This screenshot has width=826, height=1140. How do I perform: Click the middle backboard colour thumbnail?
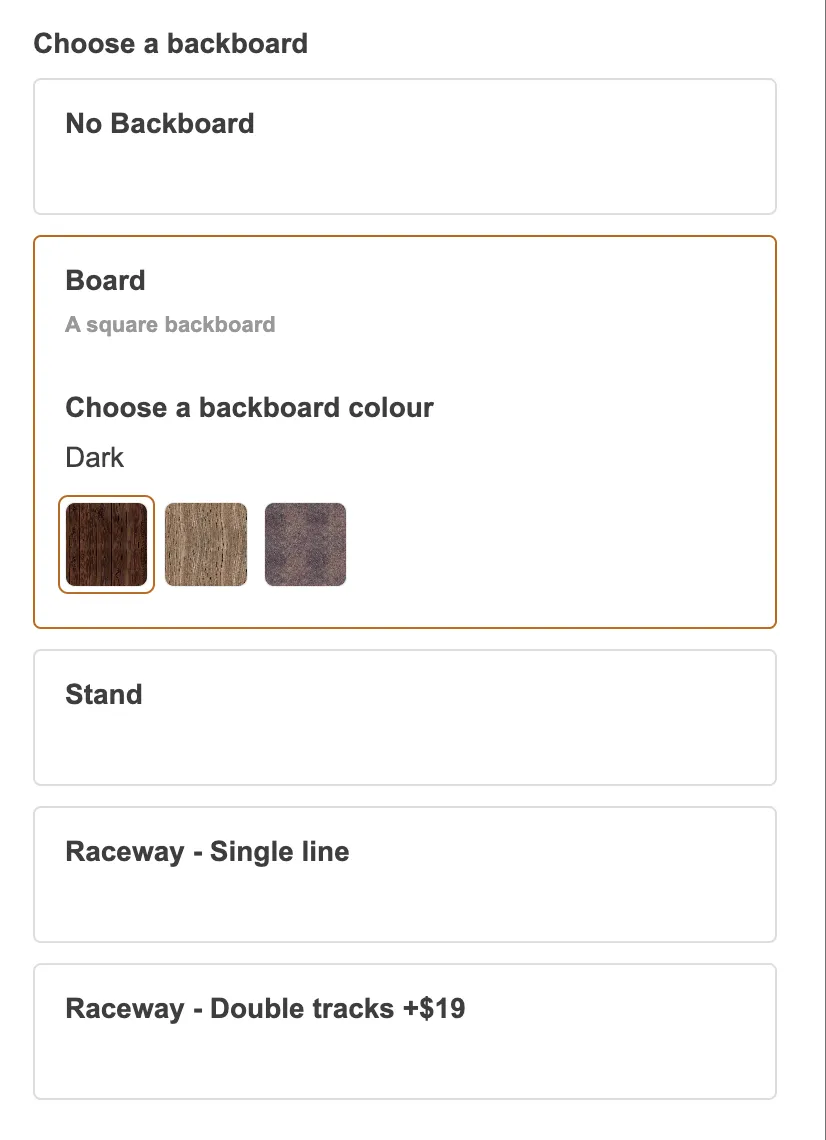206,544
